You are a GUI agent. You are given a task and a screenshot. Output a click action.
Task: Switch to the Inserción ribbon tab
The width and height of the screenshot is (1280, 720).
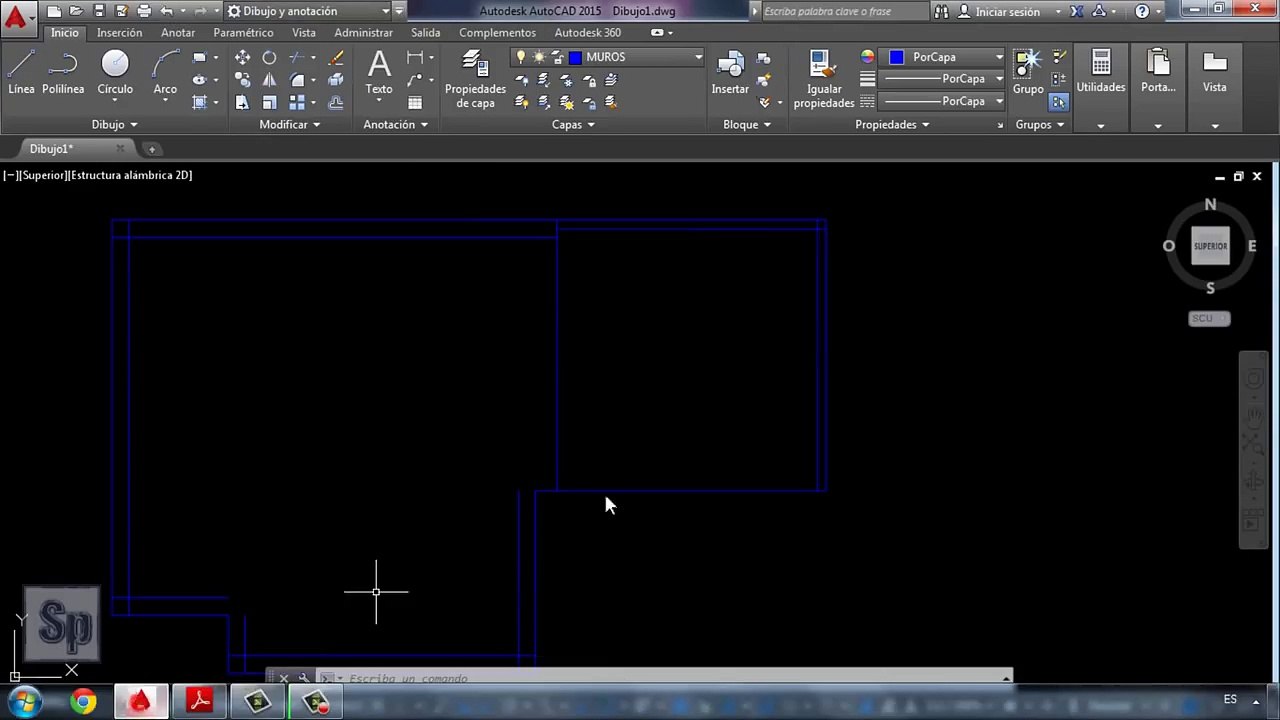point(119,33)
